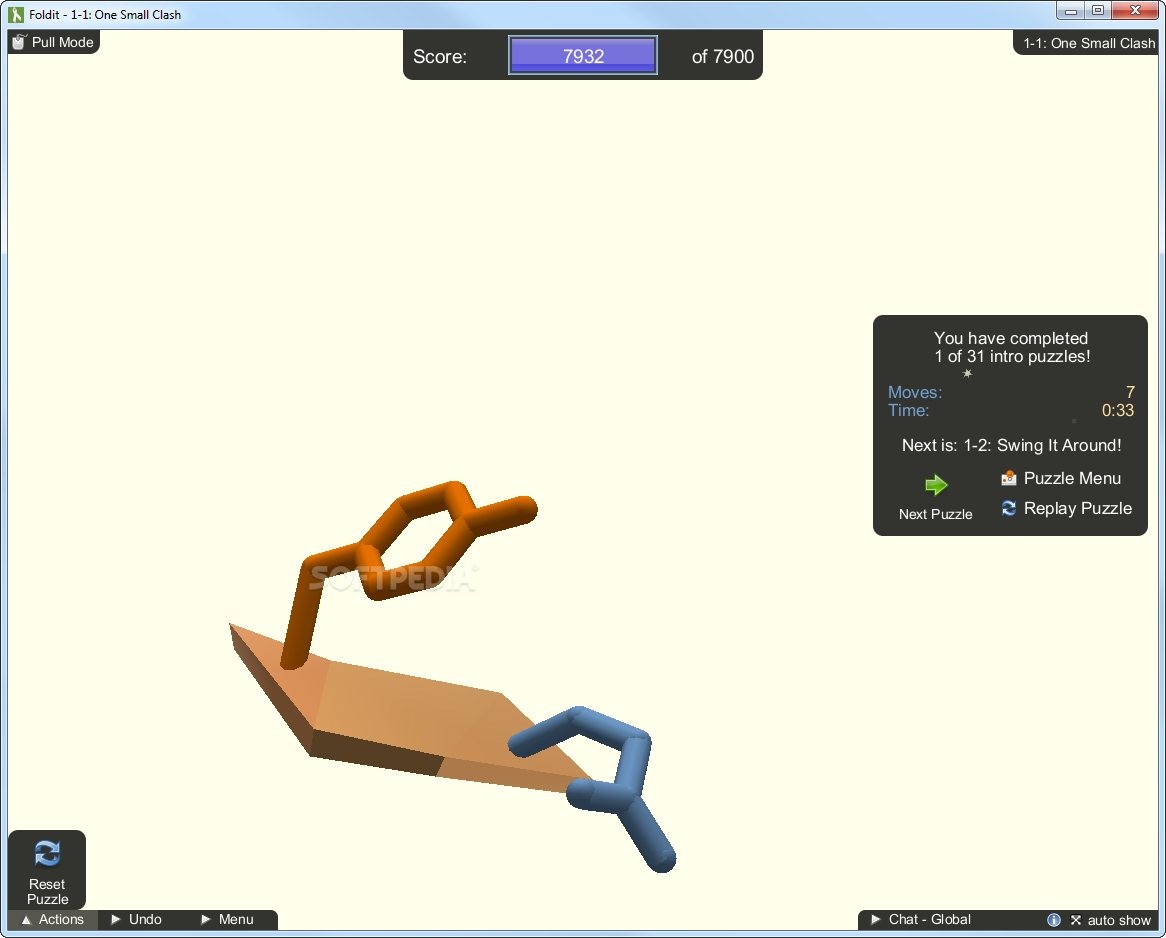Go to the Next Puzzle label

pos(935,514)
